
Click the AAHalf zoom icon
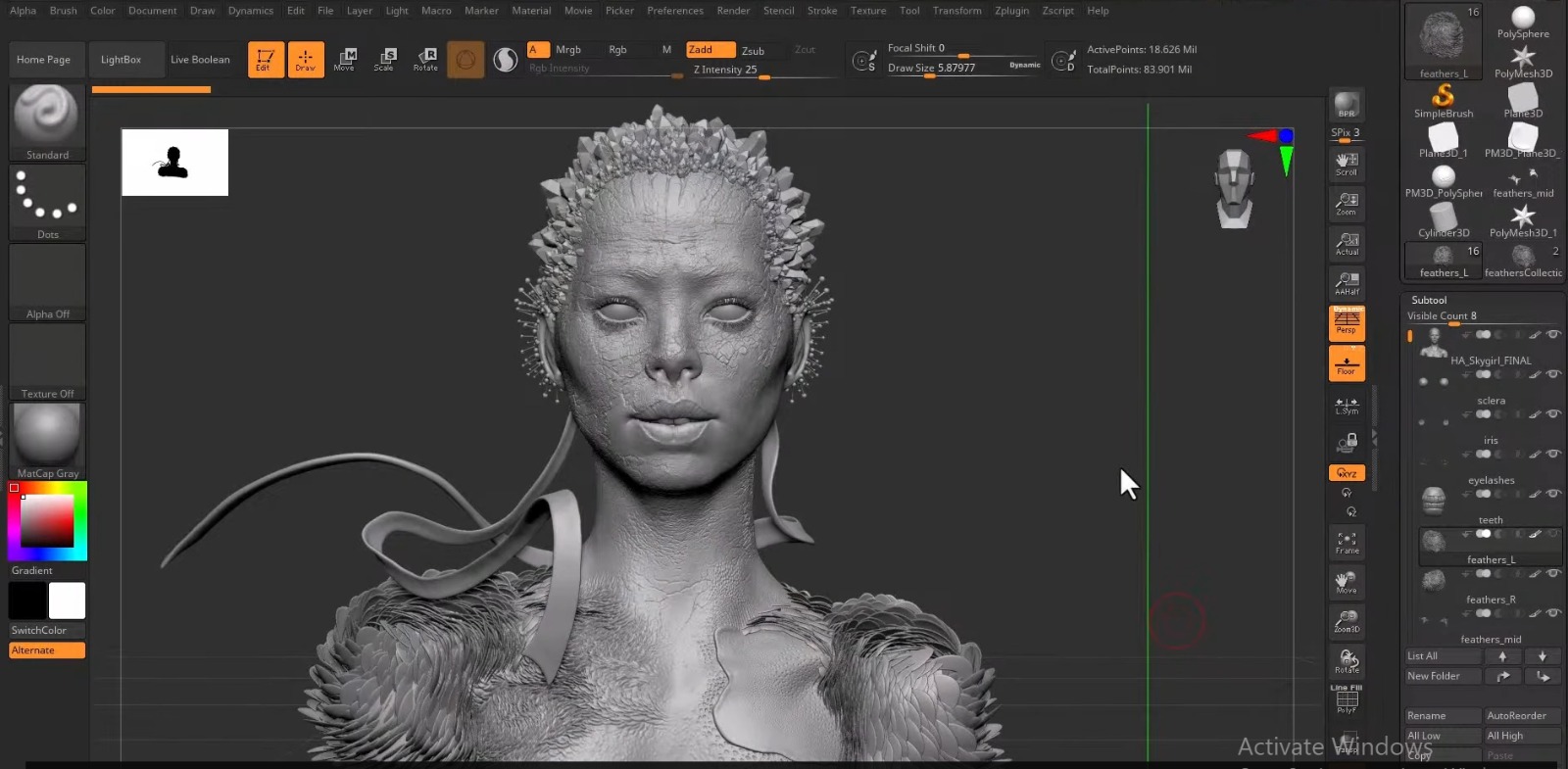tap(1347, 283)
